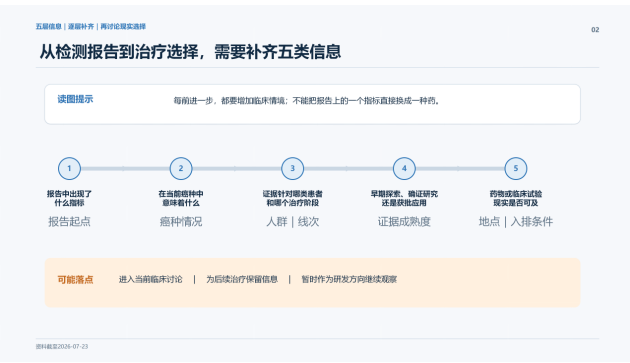
Task: Click the 在当前癌种中意味着什么 description
Action: click(x=181, y=198)
